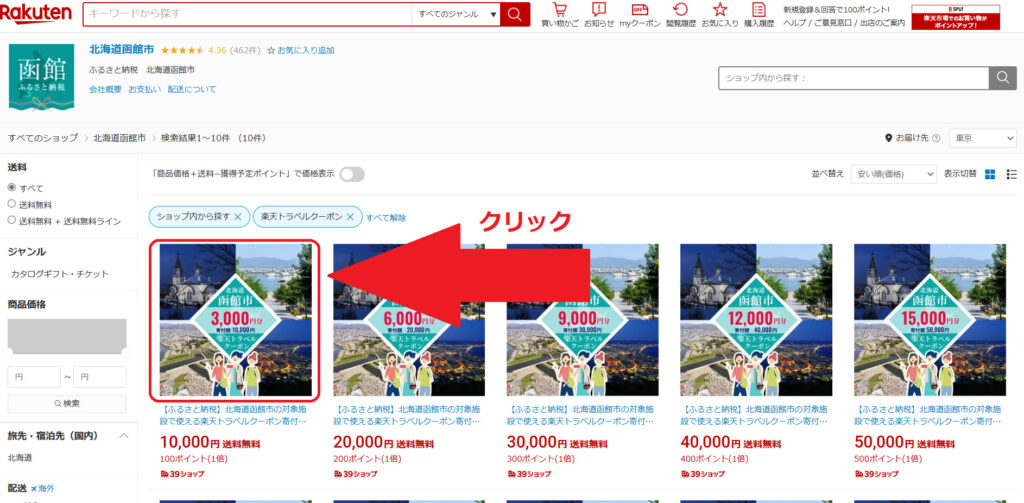Screen dimensions: 1024x503
Task: Open the delivery destination 東京 dropdown
Action: coord(982,138)
